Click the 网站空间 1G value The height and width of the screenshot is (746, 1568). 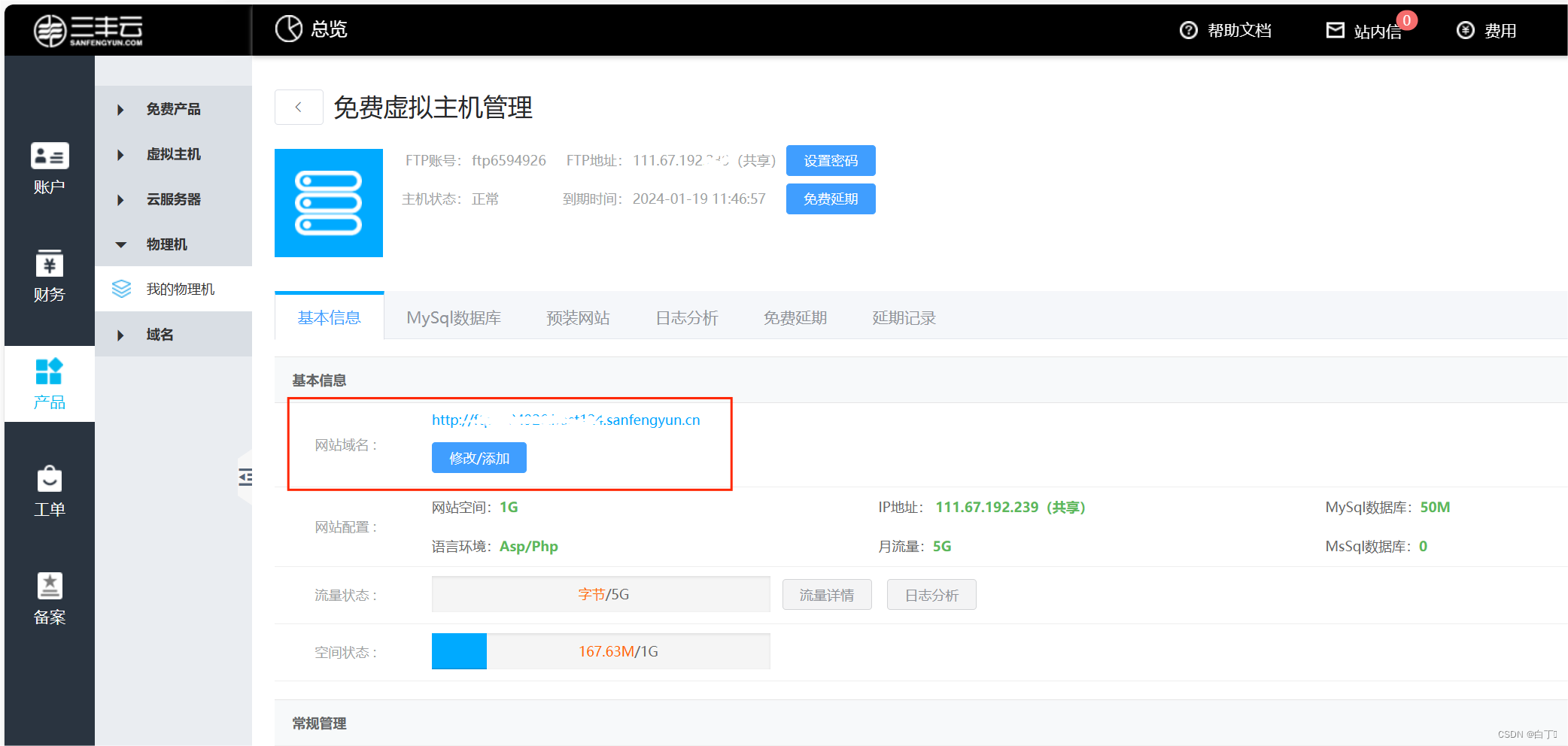point(509,508)
